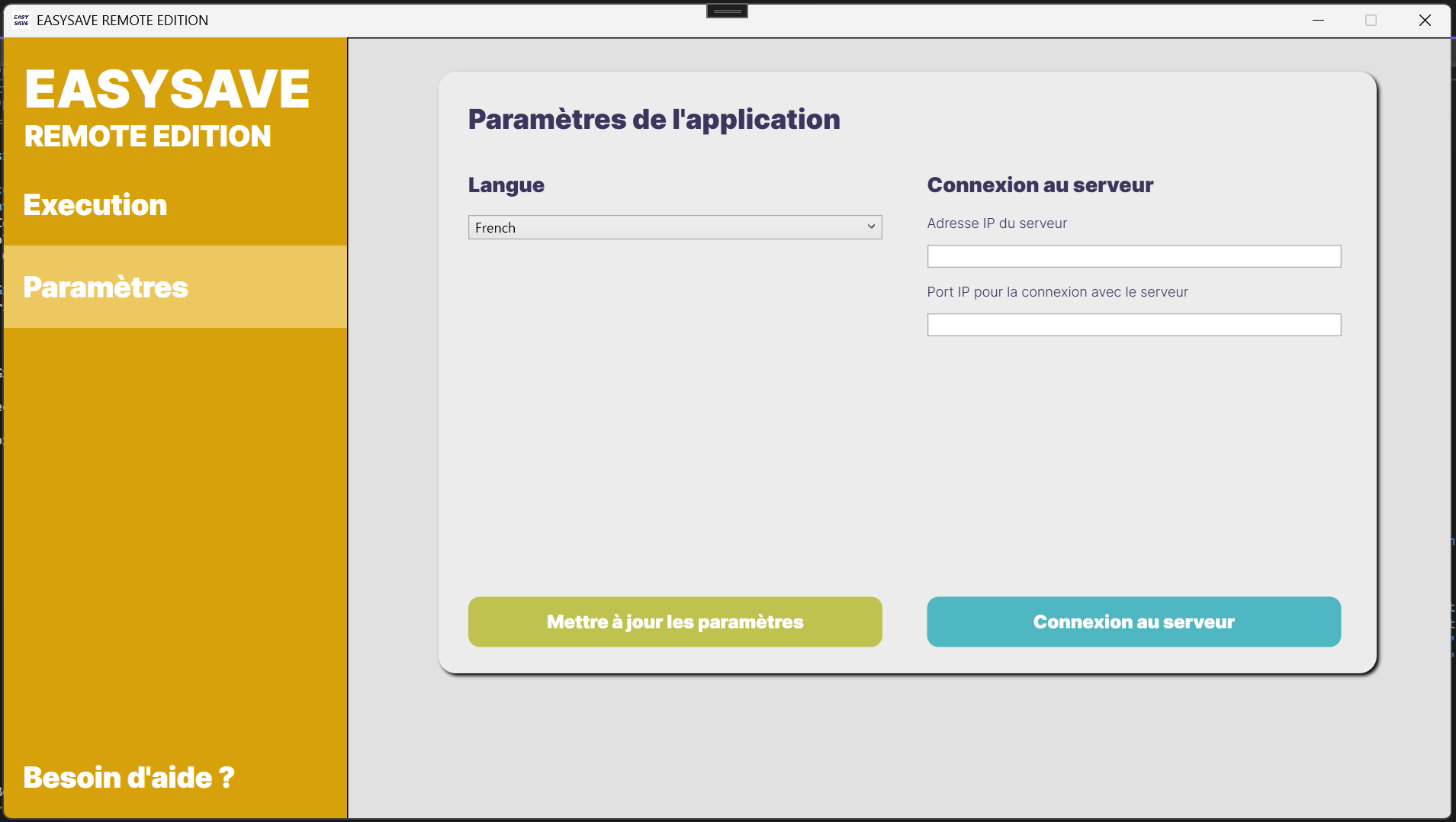Click the 'Adresse IP du serveur' input field
This screenshot has width=1456, height=822.
[1133, 256]
